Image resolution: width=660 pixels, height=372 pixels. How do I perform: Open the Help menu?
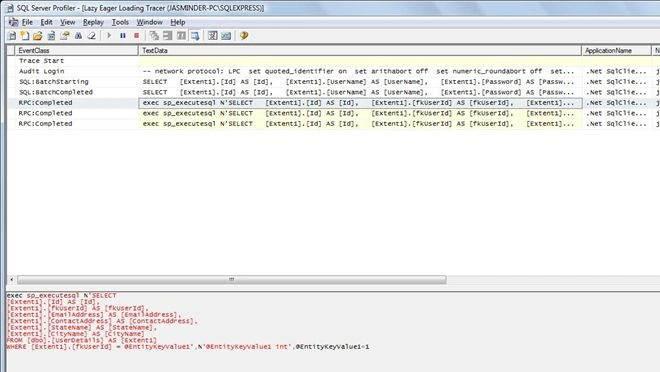[x=178, y=22]
